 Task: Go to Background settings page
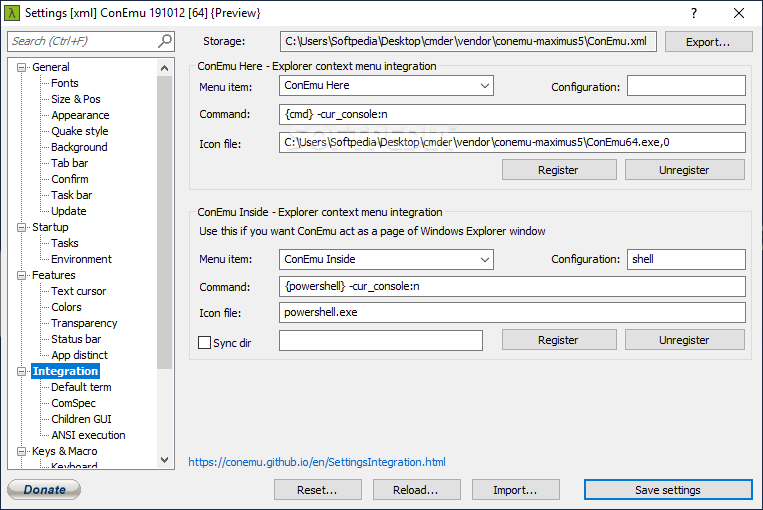79,147
